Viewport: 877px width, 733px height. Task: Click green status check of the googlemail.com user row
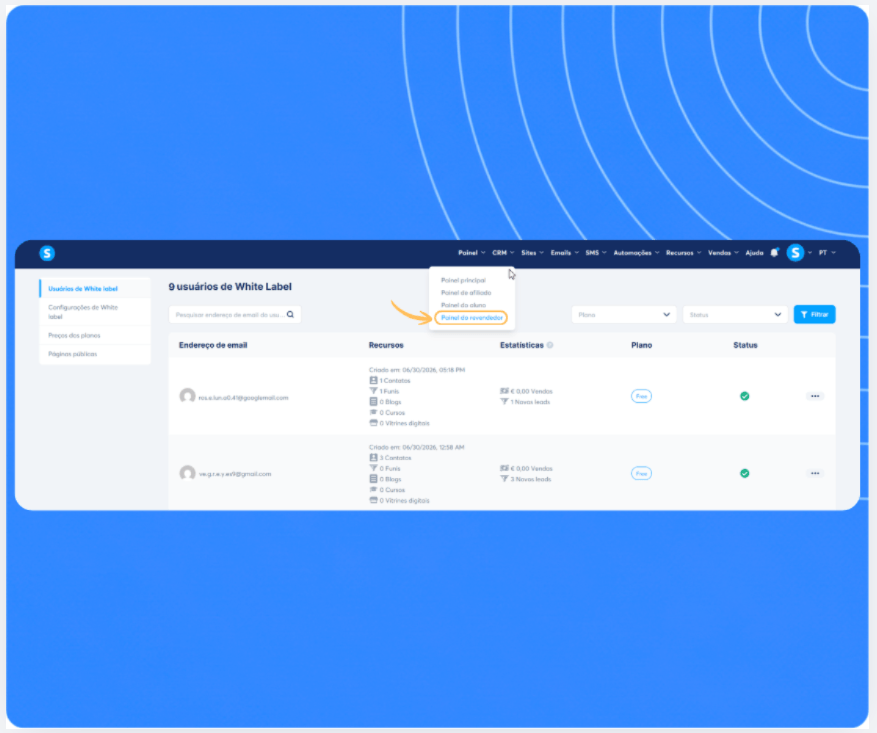point(744,396)
